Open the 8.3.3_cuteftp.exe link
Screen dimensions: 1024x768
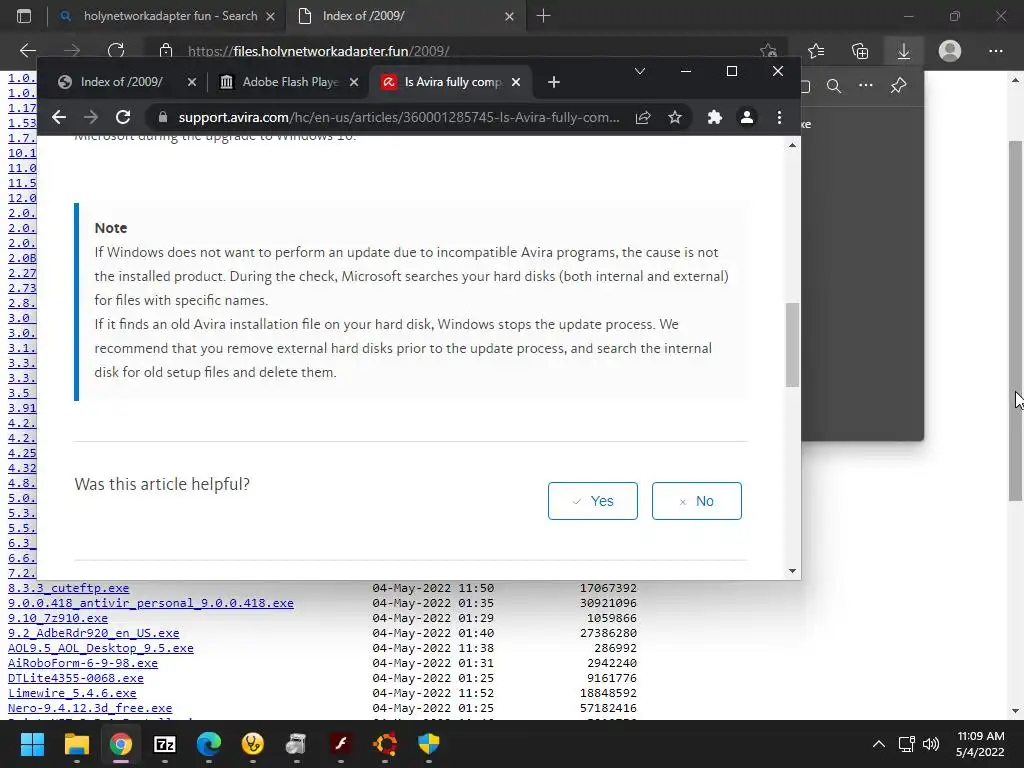point(69,588)
